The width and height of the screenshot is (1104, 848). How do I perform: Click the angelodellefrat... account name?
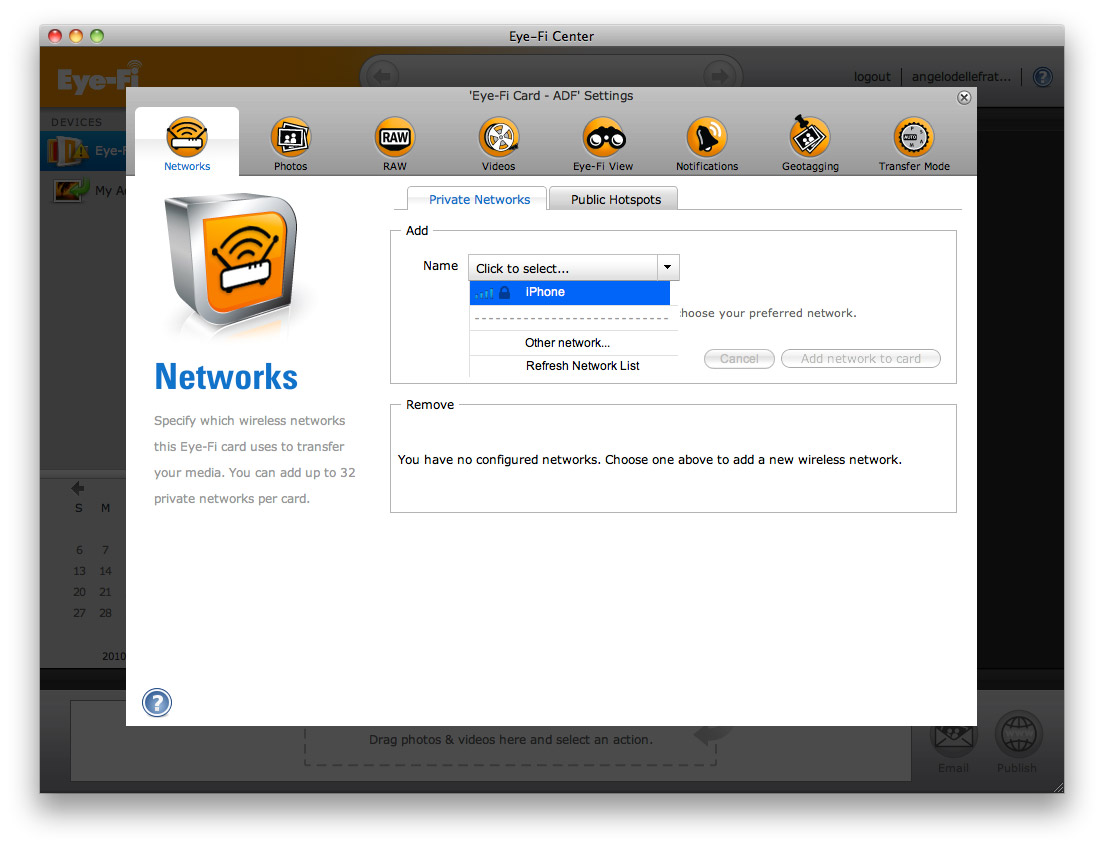click(961, 77)
